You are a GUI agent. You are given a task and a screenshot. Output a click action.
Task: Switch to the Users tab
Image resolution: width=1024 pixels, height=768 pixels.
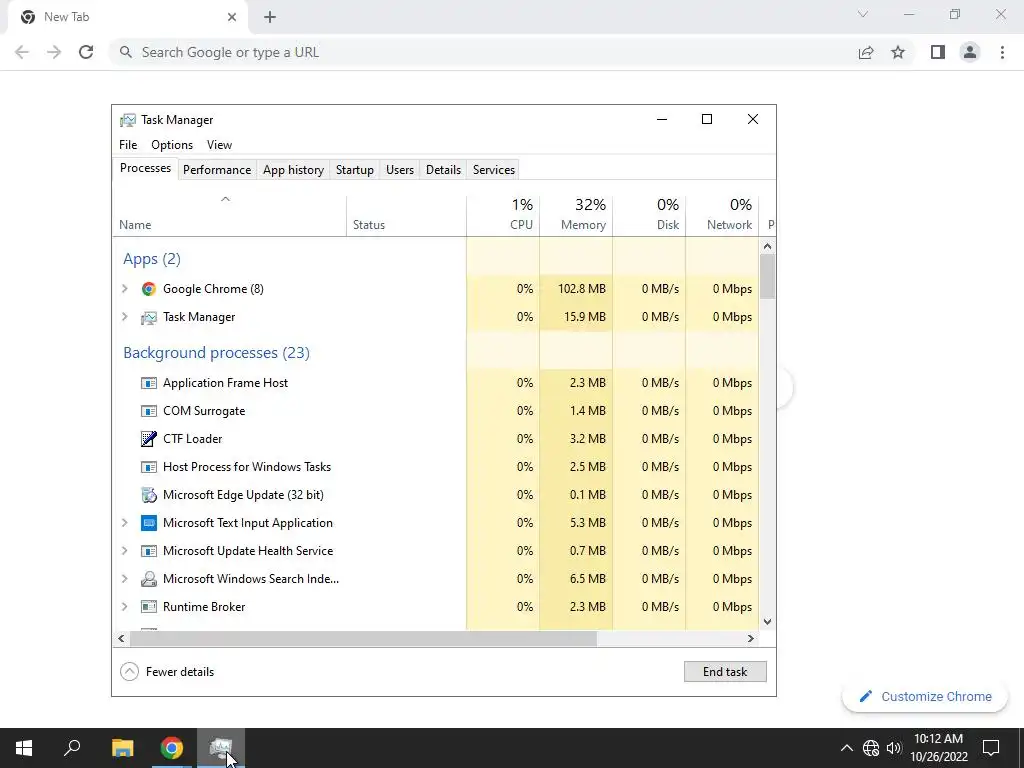pos(400,170)
